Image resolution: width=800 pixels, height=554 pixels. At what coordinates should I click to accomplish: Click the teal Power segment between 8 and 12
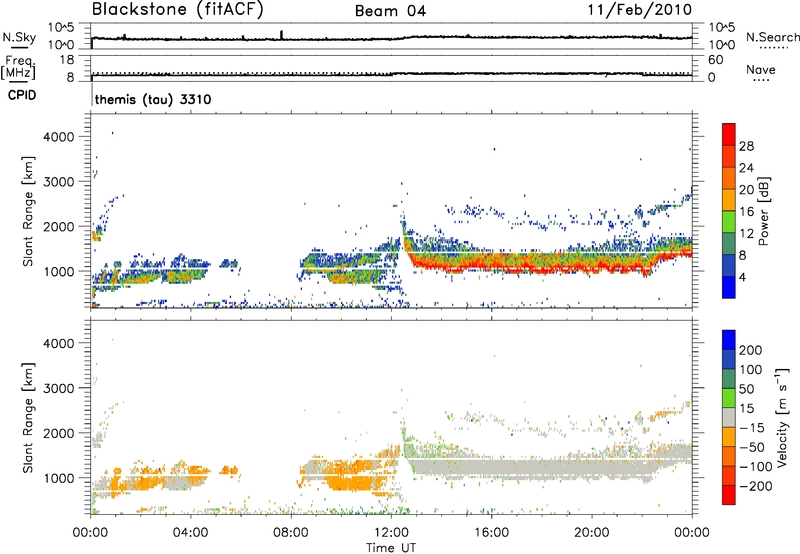(729, 244)
